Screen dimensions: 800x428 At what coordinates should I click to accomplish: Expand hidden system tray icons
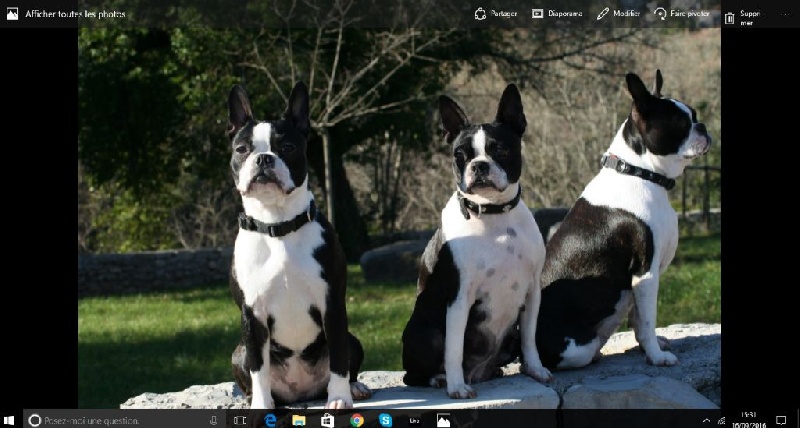click(x=706, y=420)
